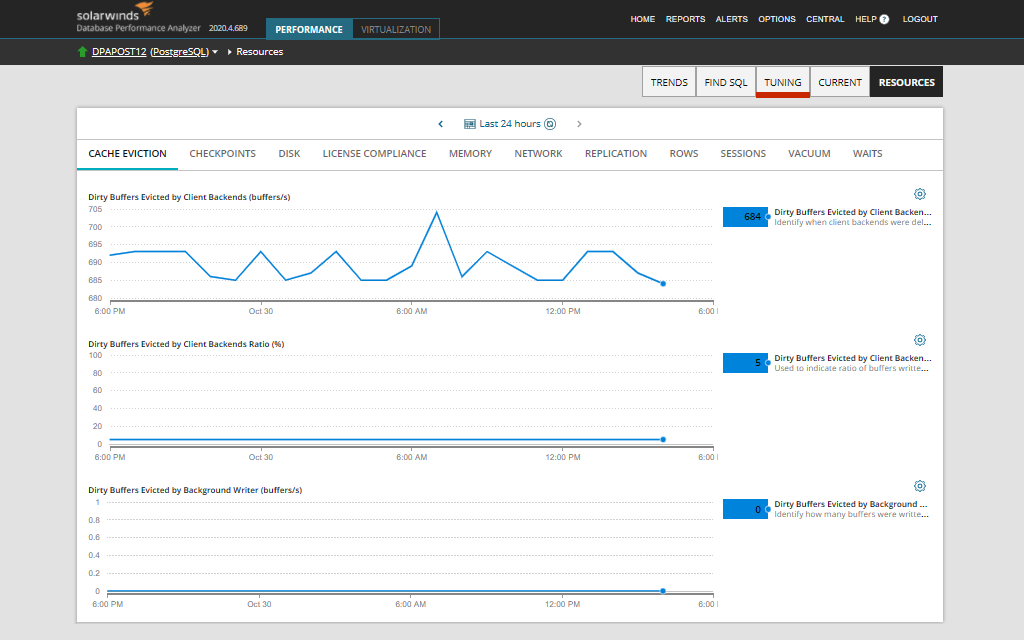
Task: Open the Memory tab
Action: click(x=470, y=154)
